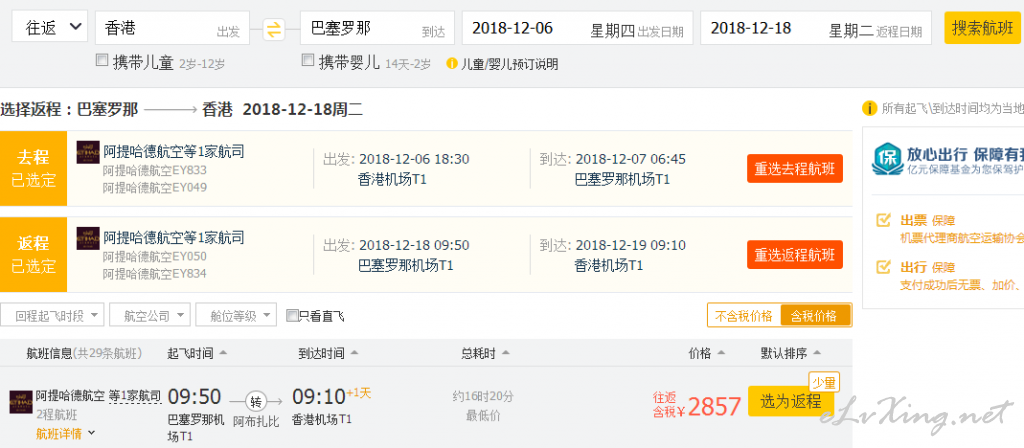Image resolution: width=1024 pixels, height=448 pixels.
Task: Click the Etihad logo in the 去程 row
Action: click(x=88, y=152)
